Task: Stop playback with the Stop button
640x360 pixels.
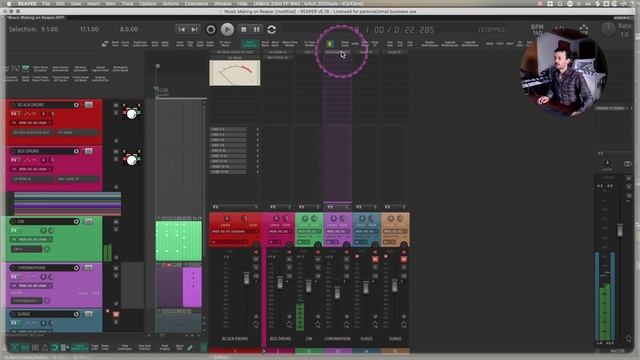Action: click(244, 29)
